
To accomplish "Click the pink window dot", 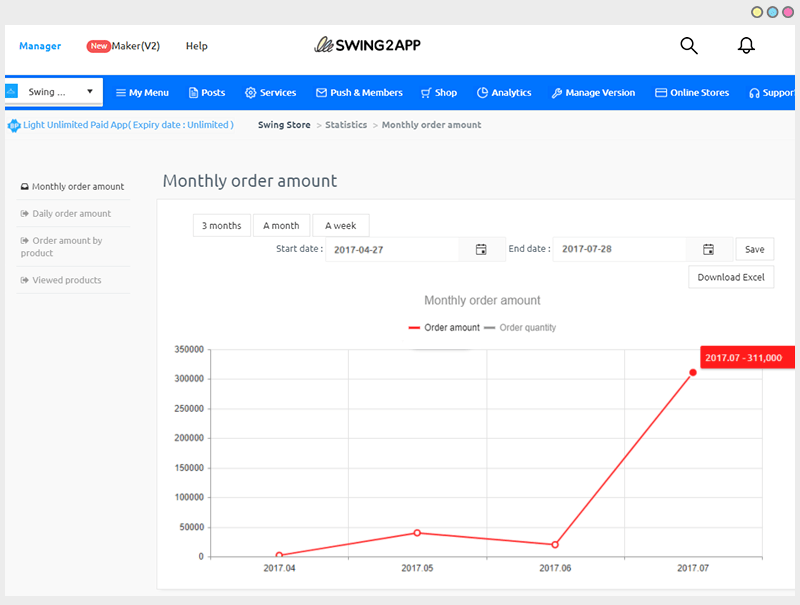I will click(x=789, y=12).
